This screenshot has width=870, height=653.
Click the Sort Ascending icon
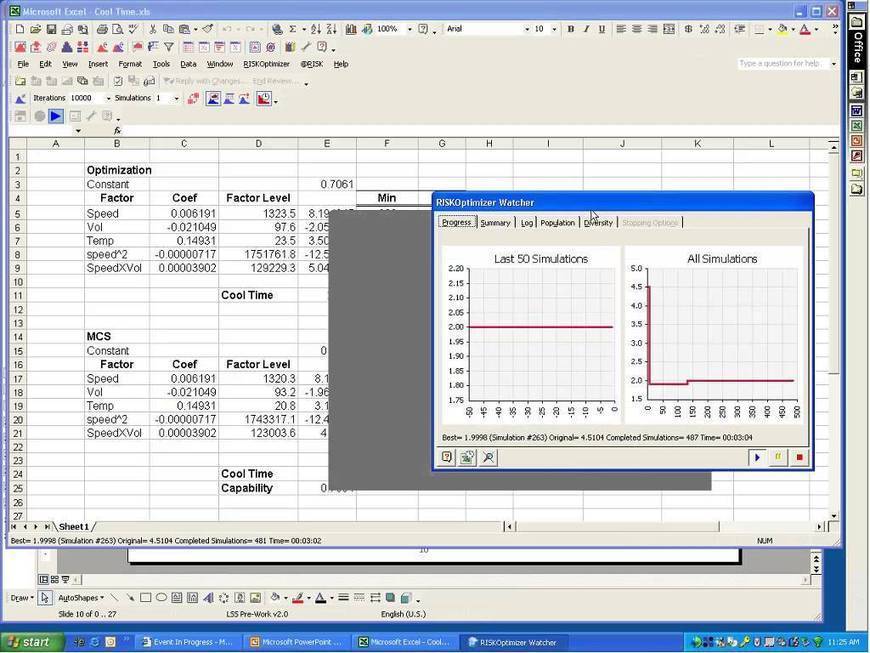317,30
